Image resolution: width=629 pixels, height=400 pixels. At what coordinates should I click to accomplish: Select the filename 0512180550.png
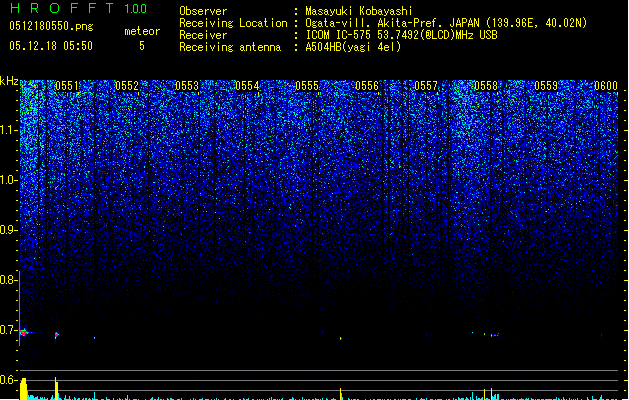(51, 26)
